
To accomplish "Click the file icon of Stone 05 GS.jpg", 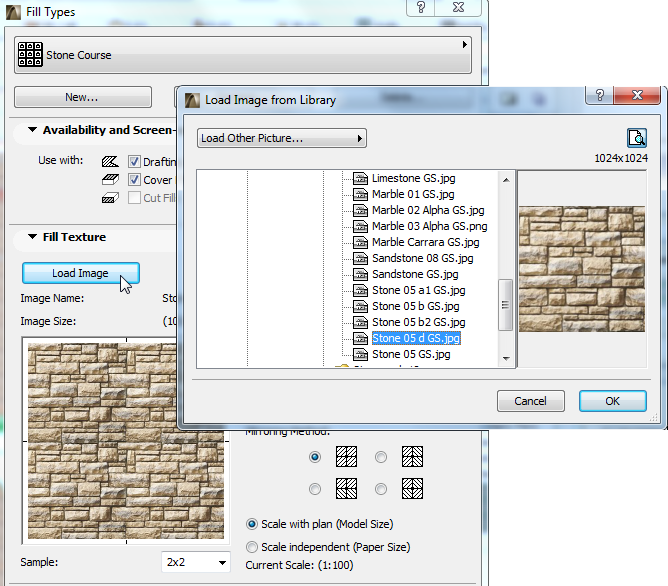I will 360,354.
